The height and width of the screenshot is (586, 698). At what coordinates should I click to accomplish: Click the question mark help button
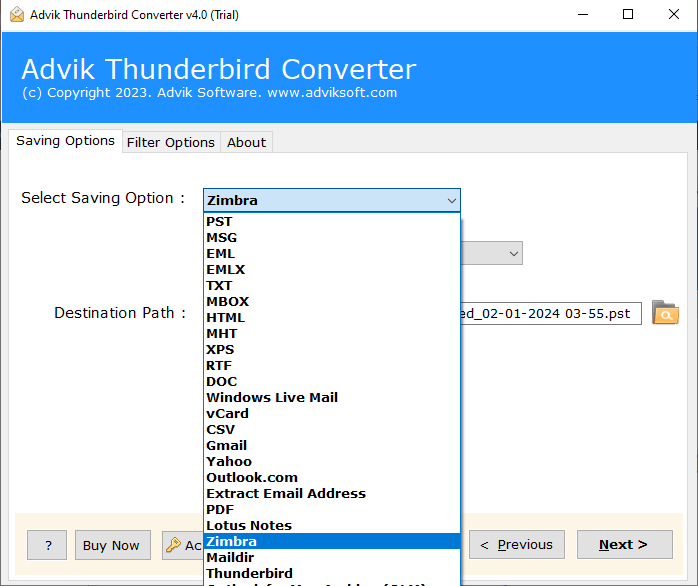click(47, 545)
